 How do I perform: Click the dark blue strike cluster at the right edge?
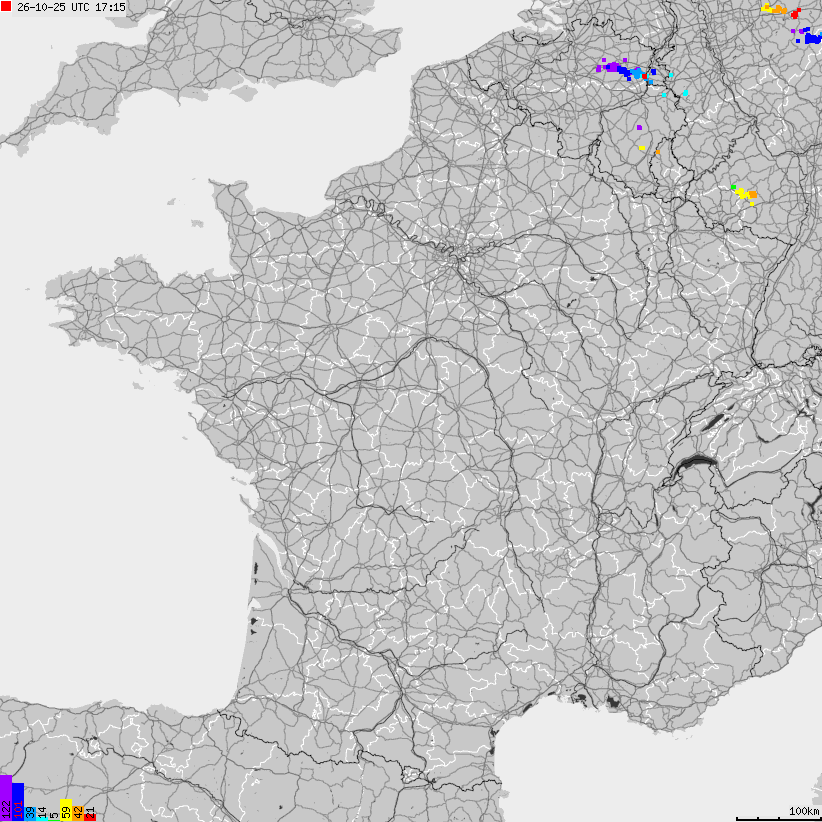(x=813, y=38)
